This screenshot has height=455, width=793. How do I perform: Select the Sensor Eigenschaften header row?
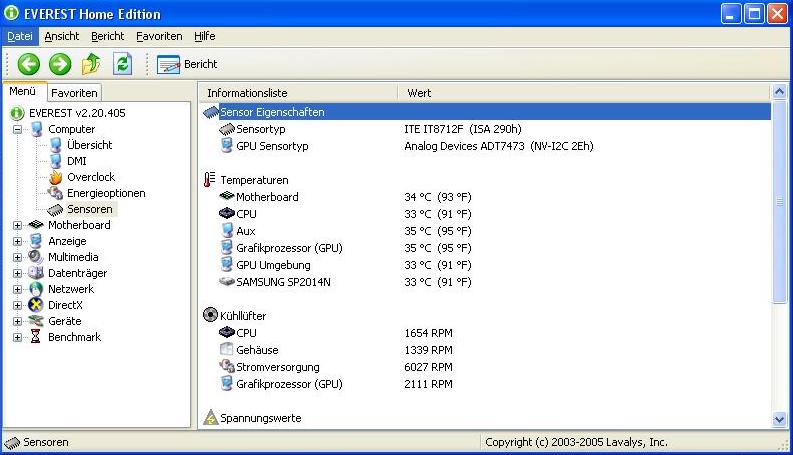[486, 112]
